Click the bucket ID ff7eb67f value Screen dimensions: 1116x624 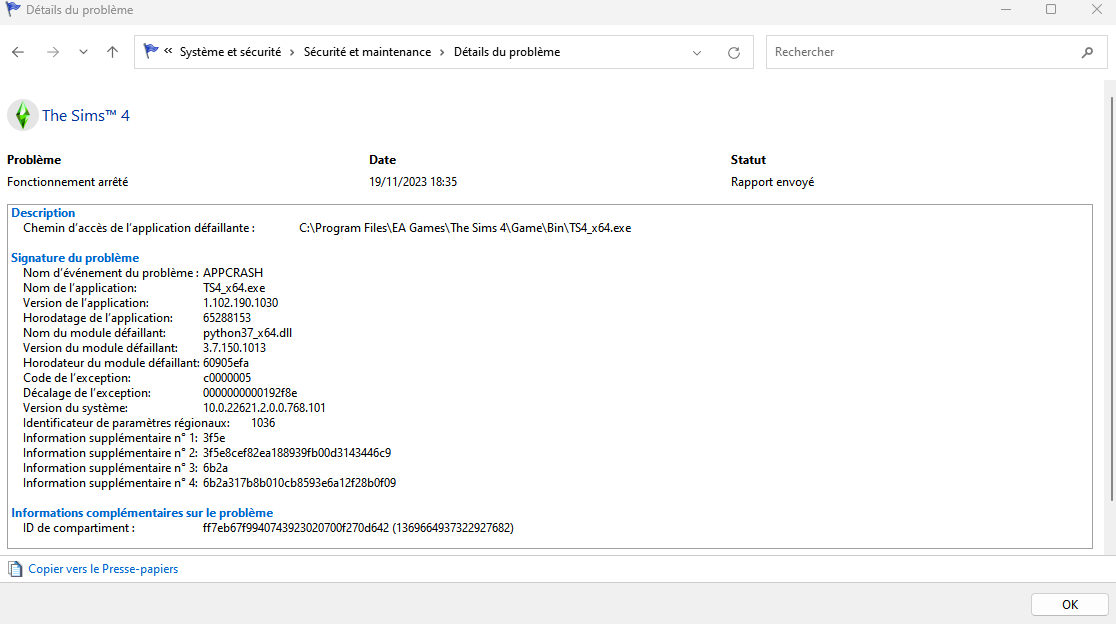[358, 528]
